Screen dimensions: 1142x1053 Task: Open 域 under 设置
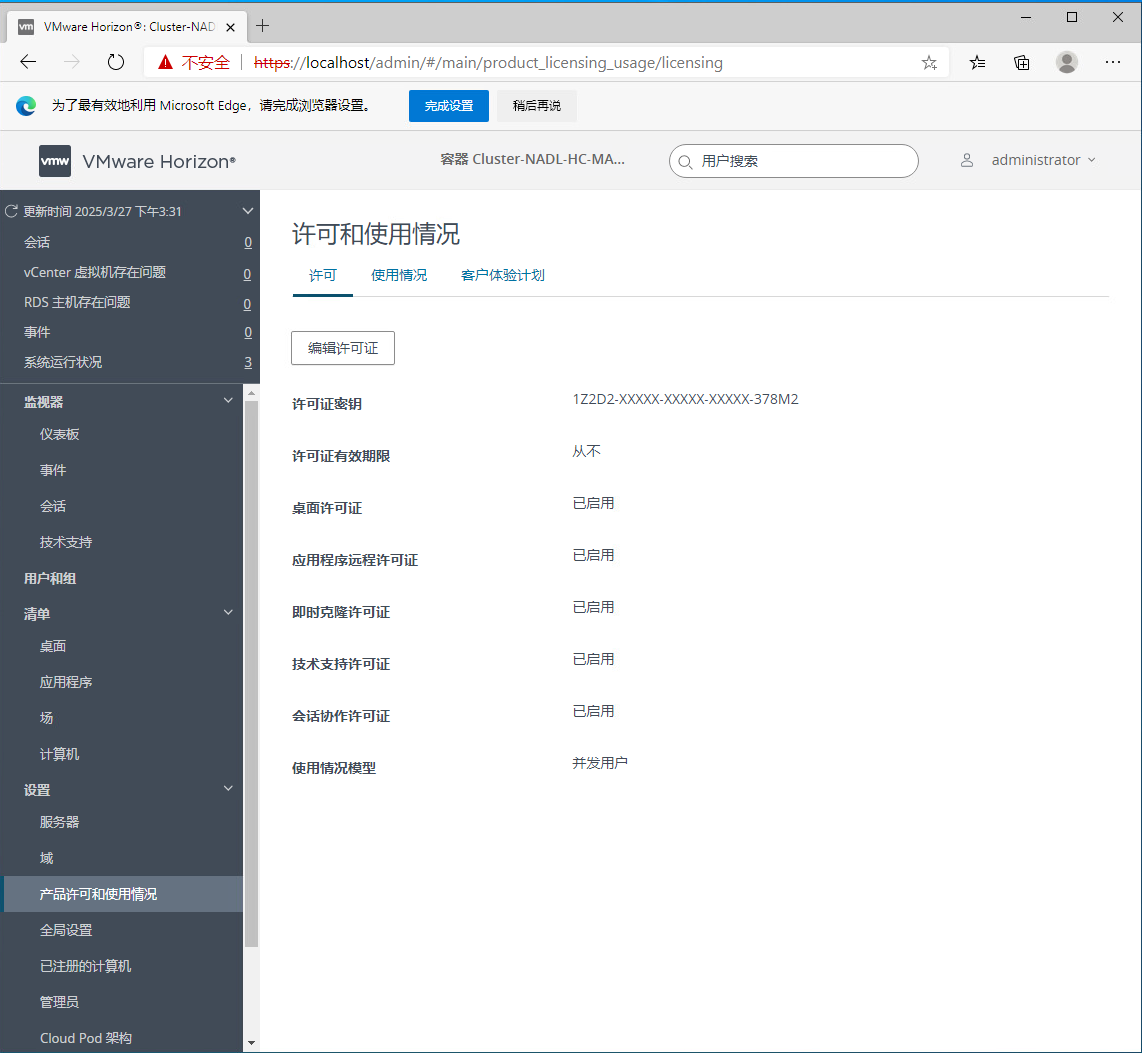click(x=47, y=858)
